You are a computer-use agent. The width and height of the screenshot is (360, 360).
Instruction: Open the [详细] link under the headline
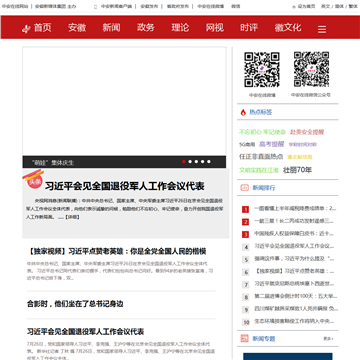(72, 217)
